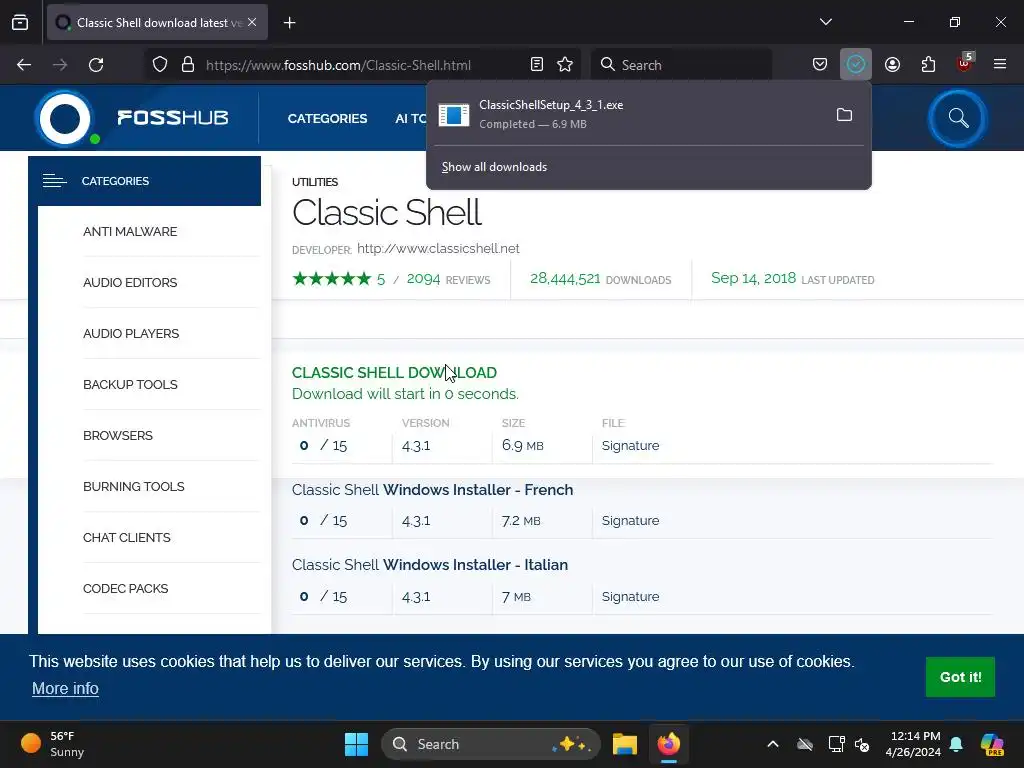Open Windows Start menu
The image size is (1024, 768).
357,744
